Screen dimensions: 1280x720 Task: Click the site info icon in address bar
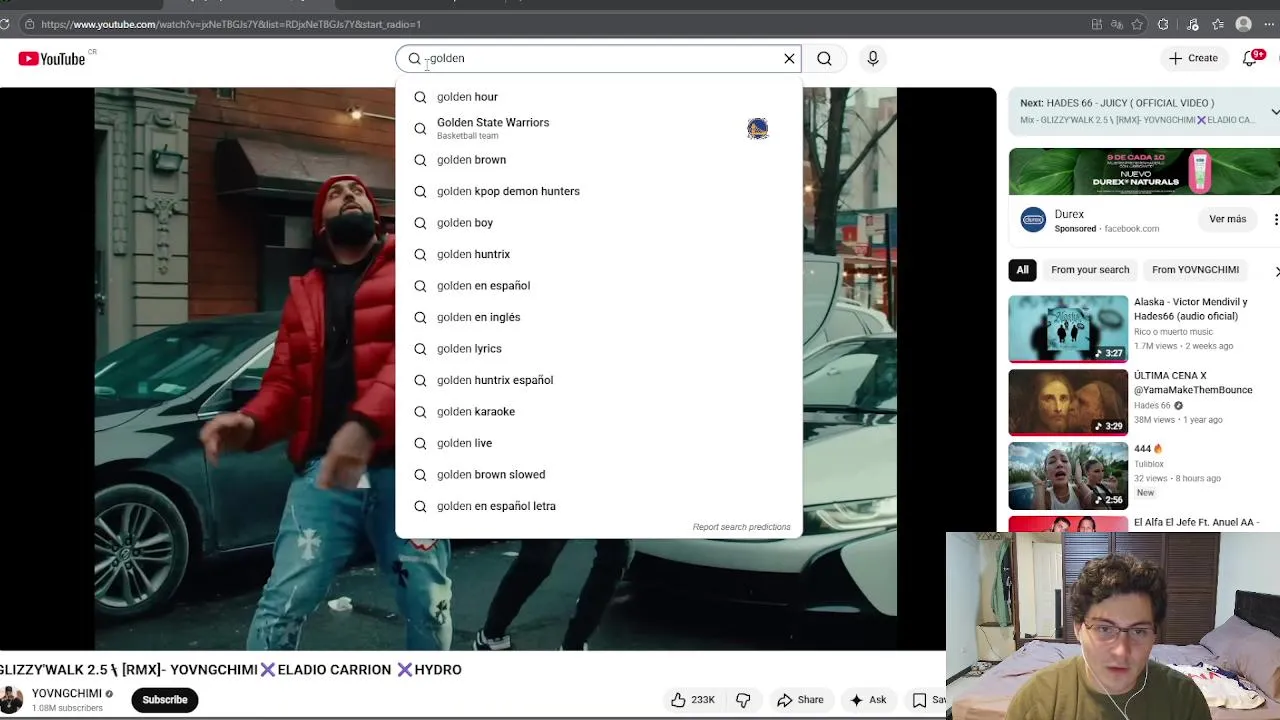pos(29,24)
